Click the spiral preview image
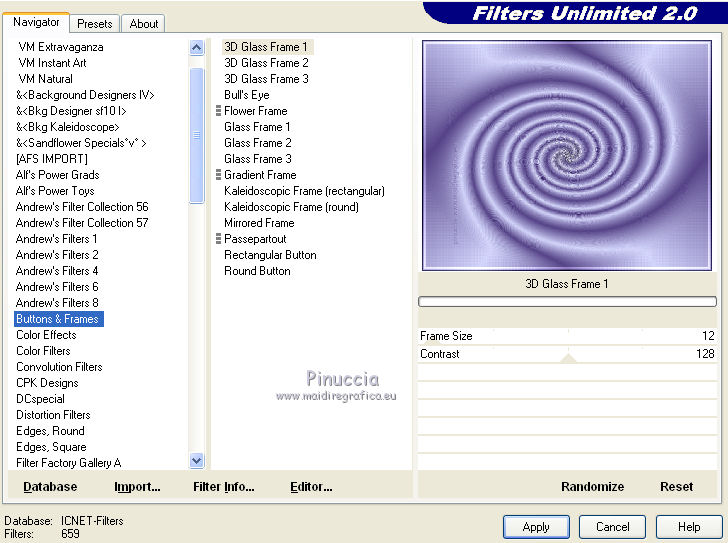This screenshot has width=728, height=543. [x=567, y=155]
